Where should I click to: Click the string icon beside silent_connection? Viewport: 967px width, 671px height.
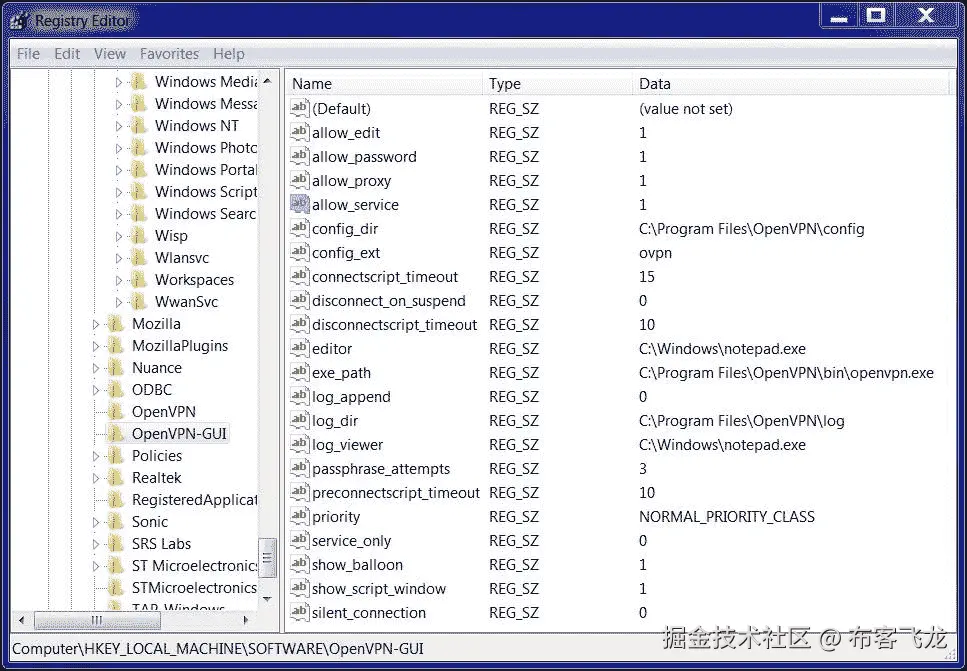click(300, 612)
